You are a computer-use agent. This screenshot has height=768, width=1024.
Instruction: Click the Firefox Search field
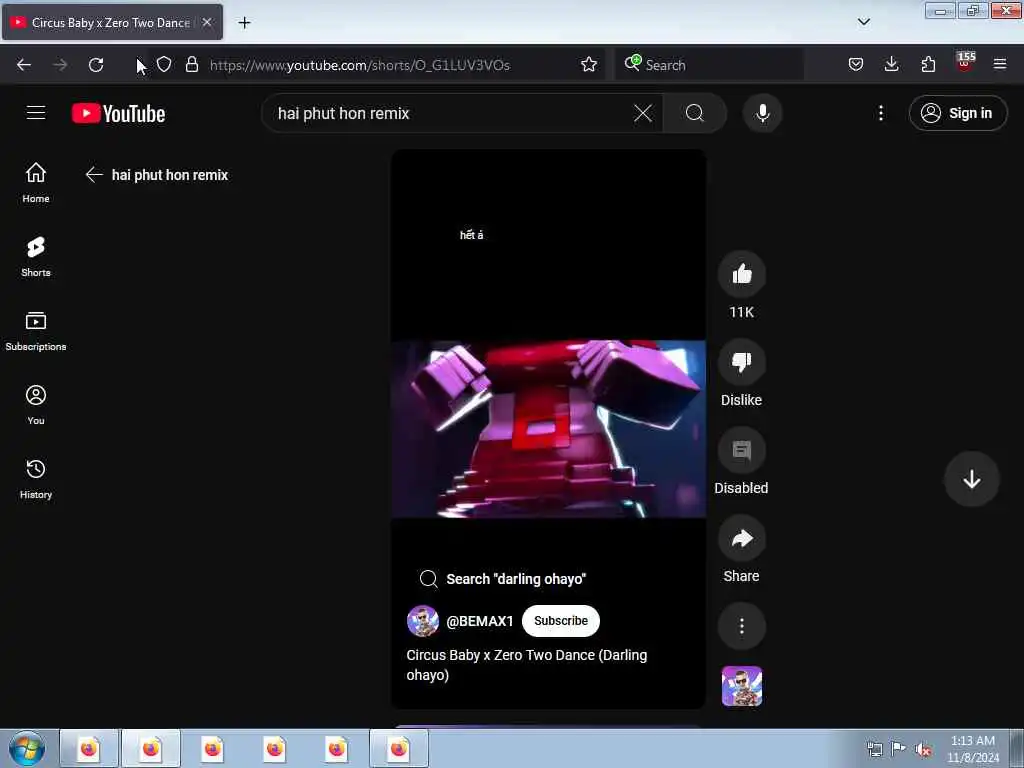point(709,65)
